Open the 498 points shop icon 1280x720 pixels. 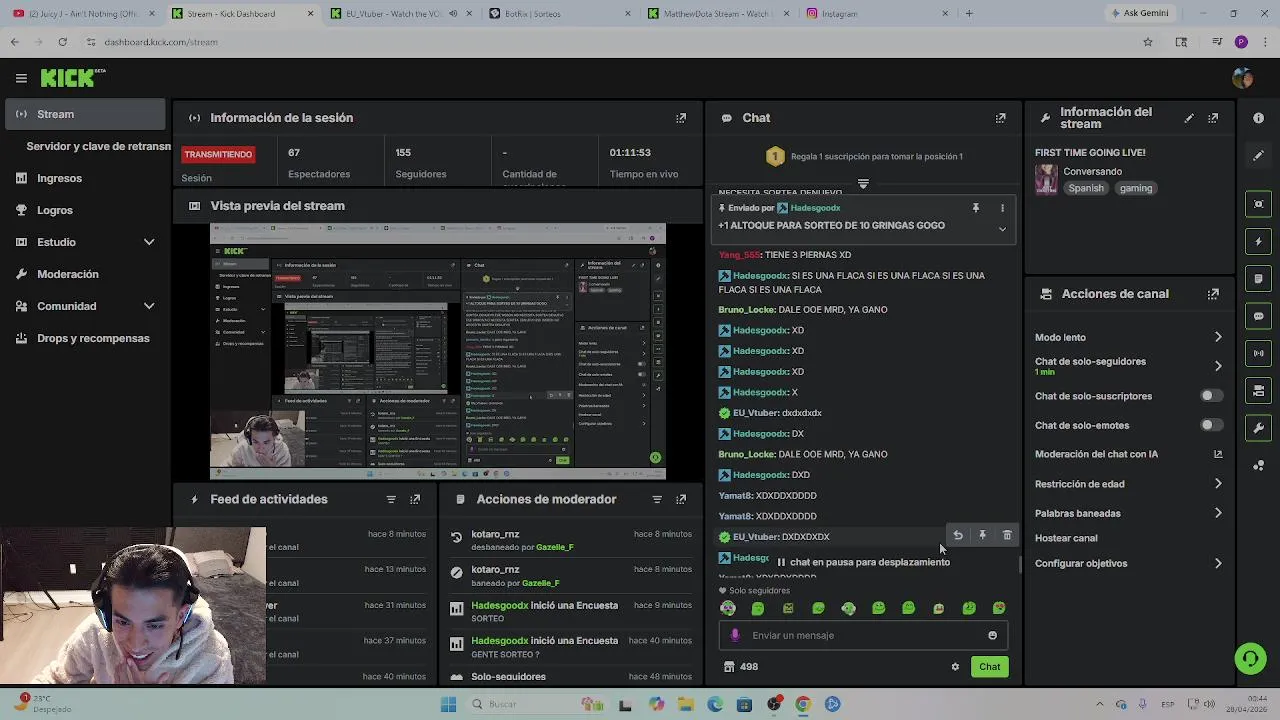(729, 667)
